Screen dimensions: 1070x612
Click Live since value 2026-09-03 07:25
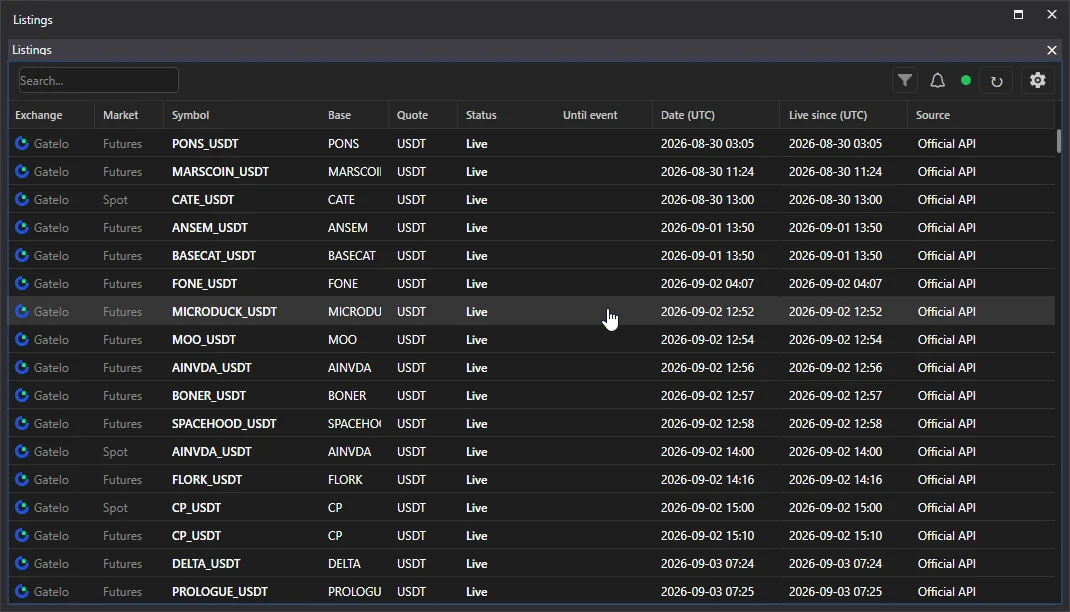pos(835,591)
